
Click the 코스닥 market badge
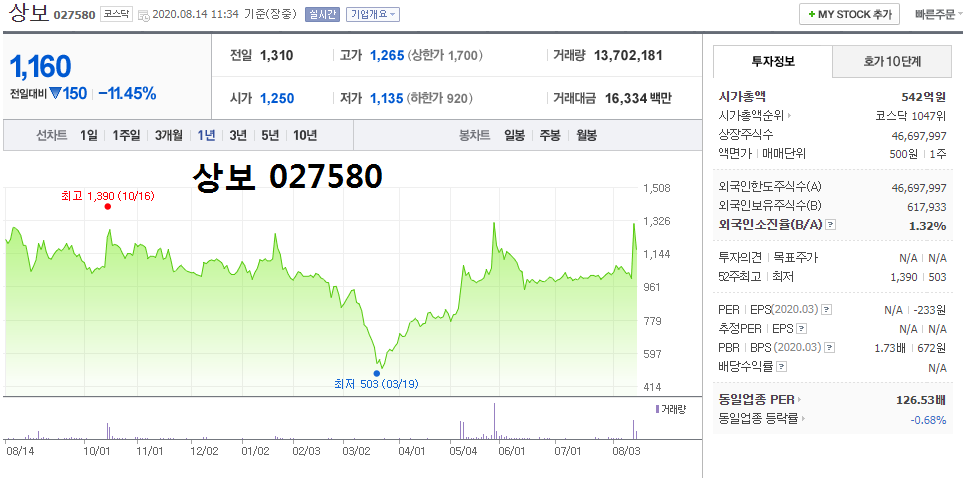coord(117,14)
